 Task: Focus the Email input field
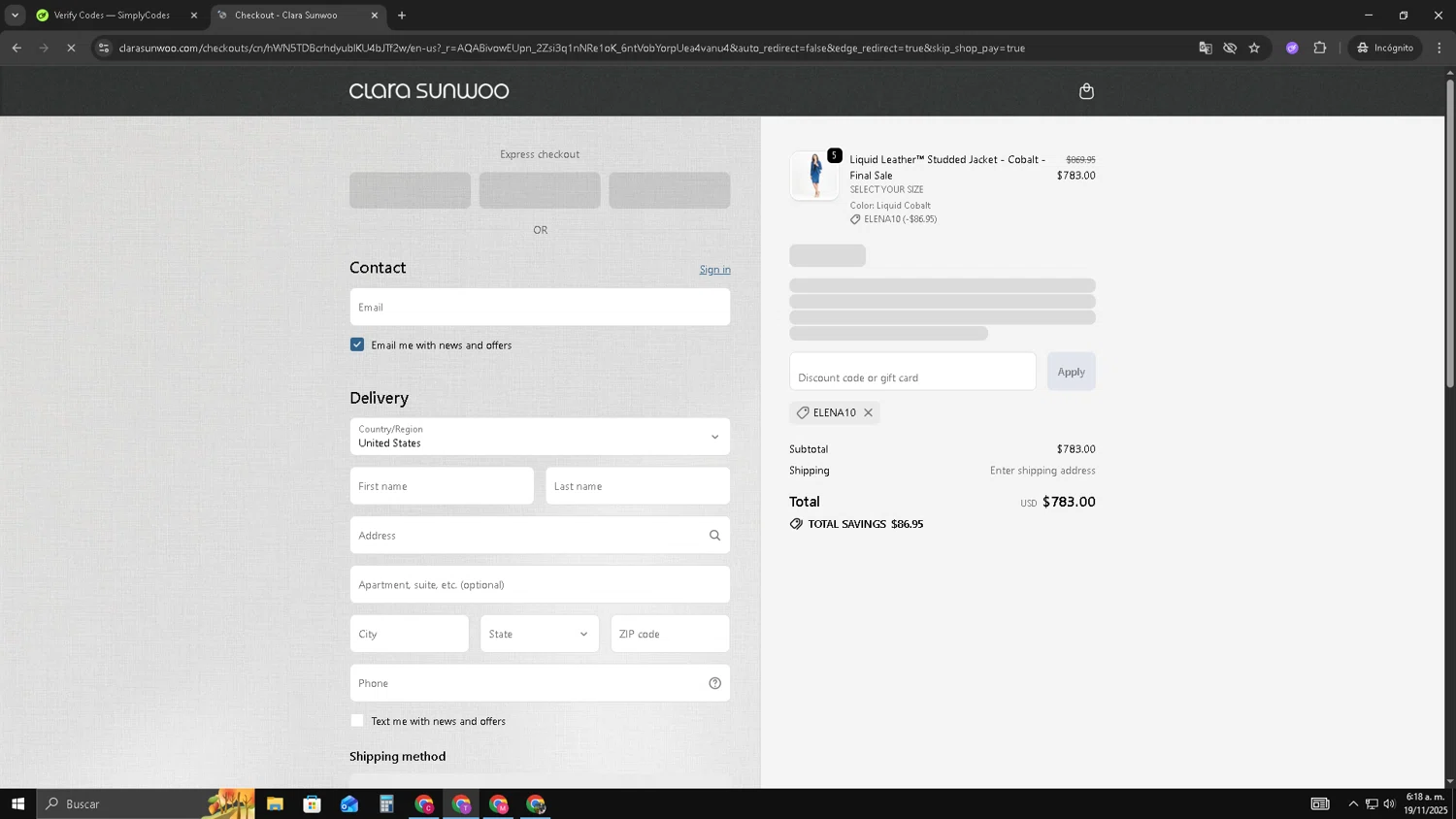point(540,307)
